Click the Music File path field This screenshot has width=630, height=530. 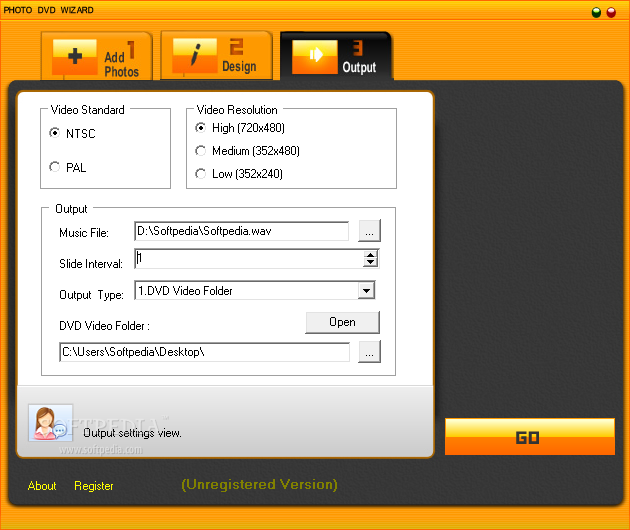(x=241, y=231)
